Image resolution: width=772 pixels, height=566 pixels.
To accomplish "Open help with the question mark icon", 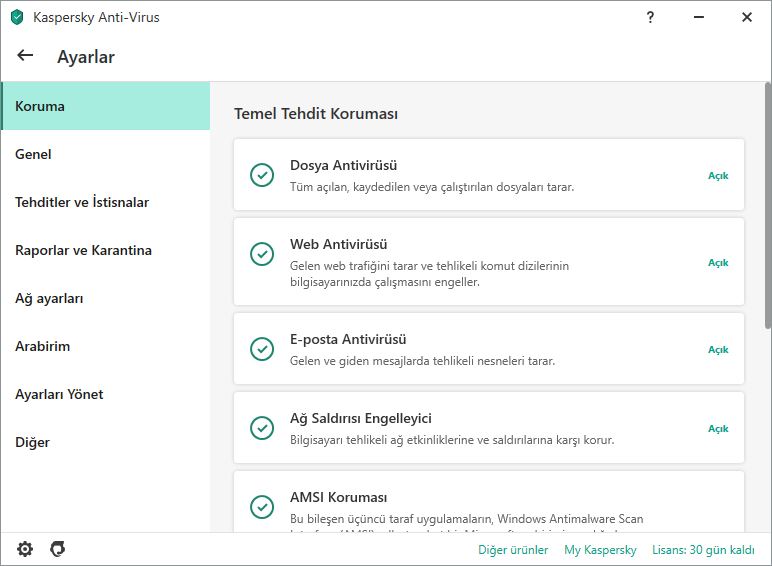I will tap(650, 17).
